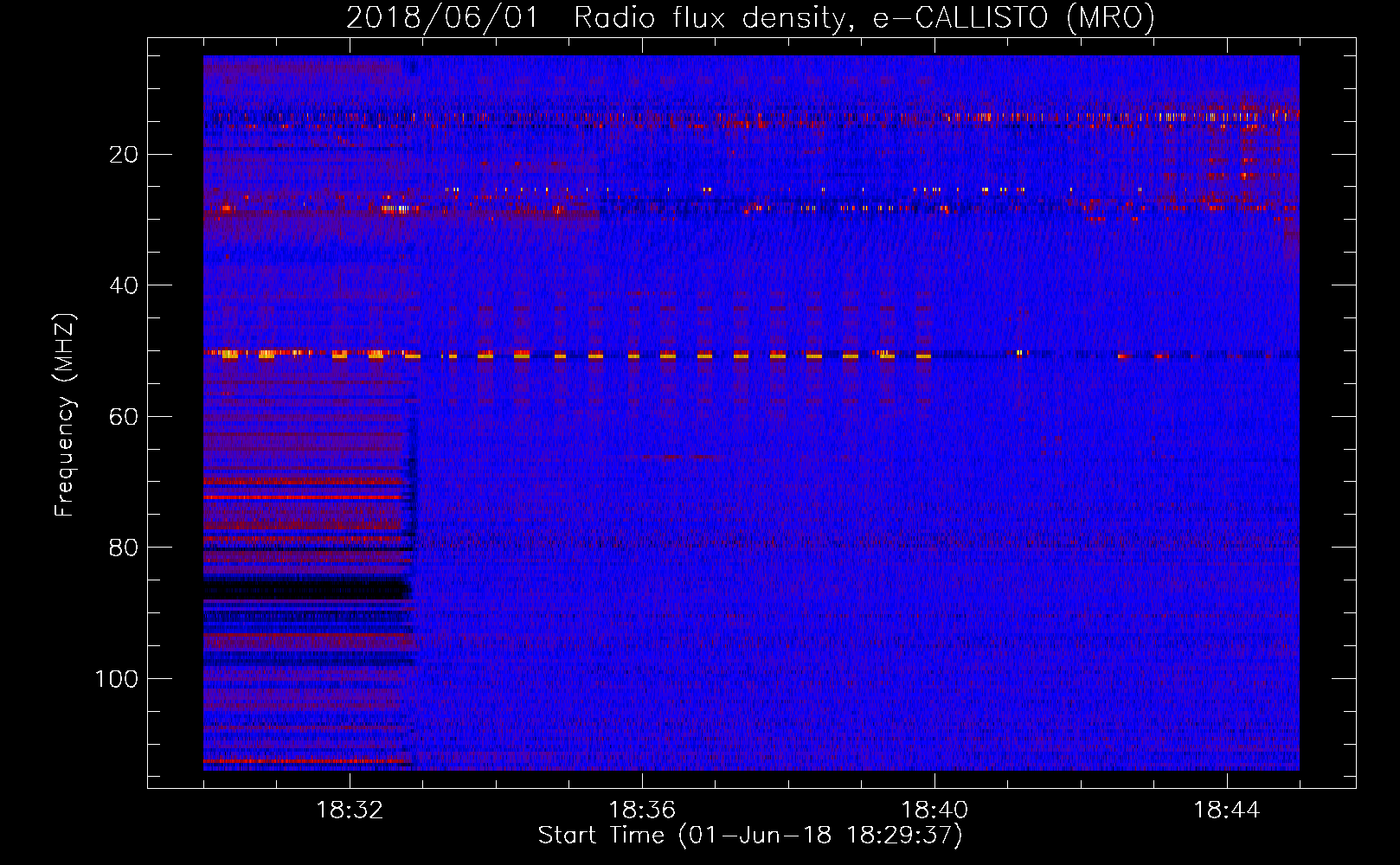Click the 100 frequency tick label
Image resolution: width=1400 pixels, height=865 pixels.
click(117, 679)
